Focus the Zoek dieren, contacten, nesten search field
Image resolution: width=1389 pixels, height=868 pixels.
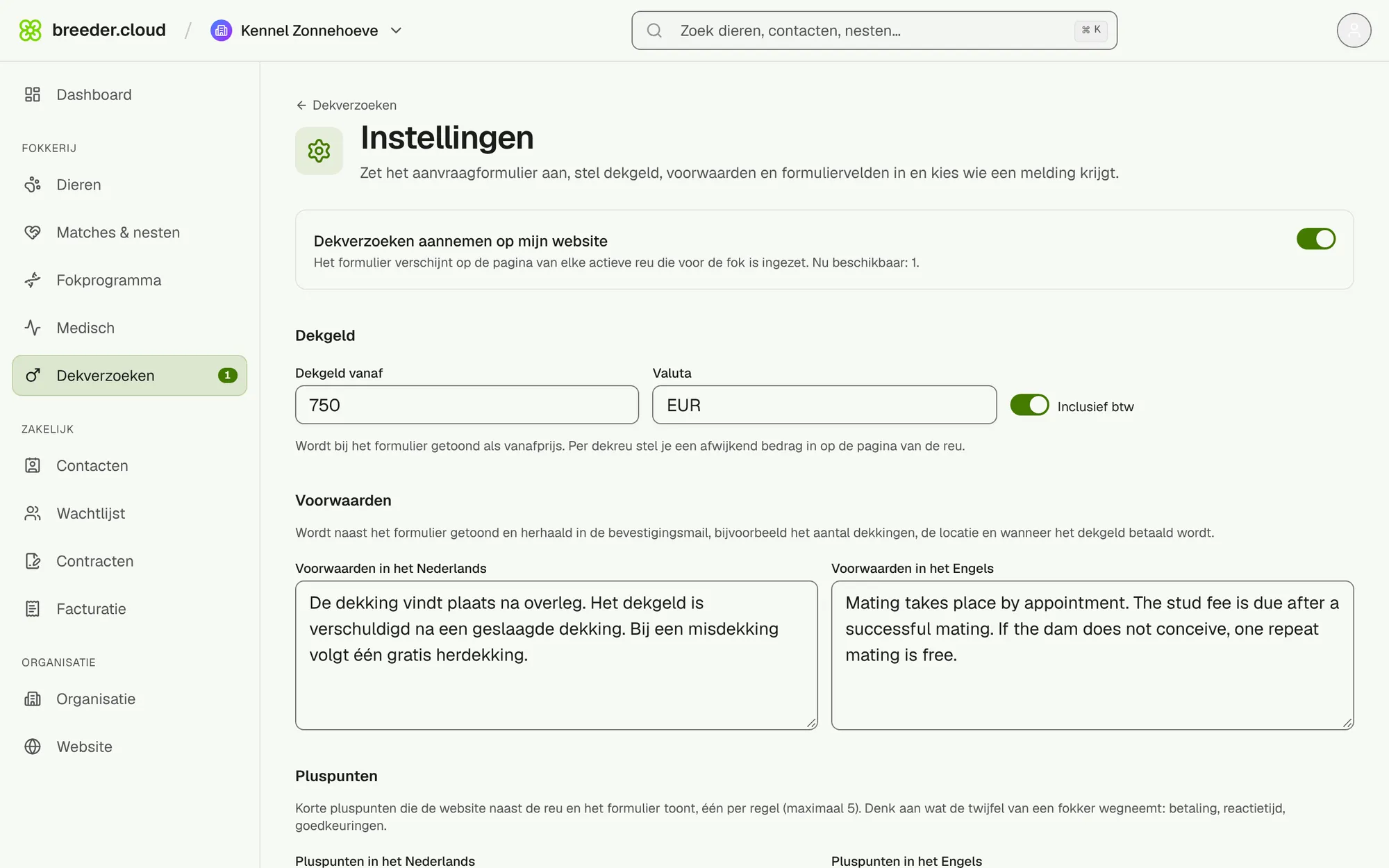coord(874,31)
